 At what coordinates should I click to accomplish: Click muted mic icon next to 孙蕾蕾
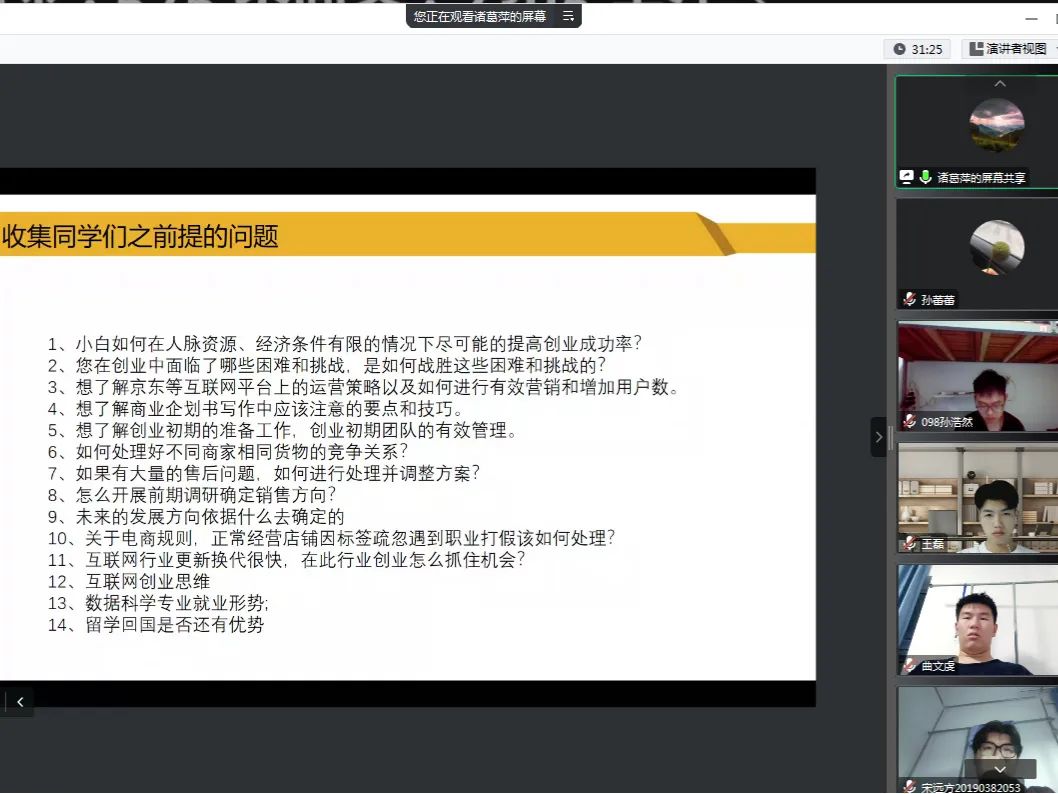[909, 299]
